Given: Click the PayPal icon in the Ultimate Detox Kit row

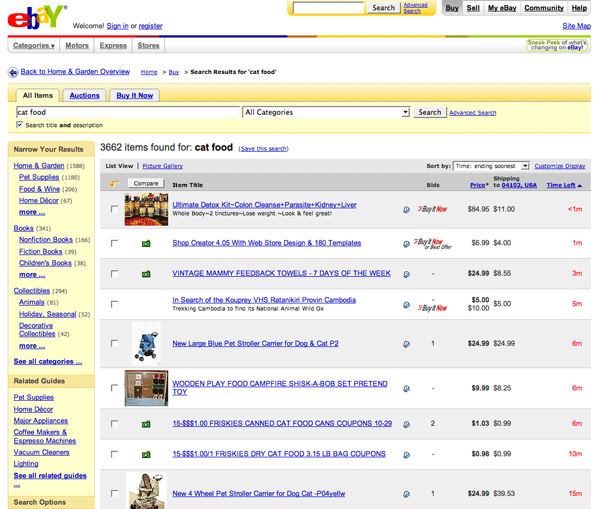Looking at the screenshot, I should [406, 210].
